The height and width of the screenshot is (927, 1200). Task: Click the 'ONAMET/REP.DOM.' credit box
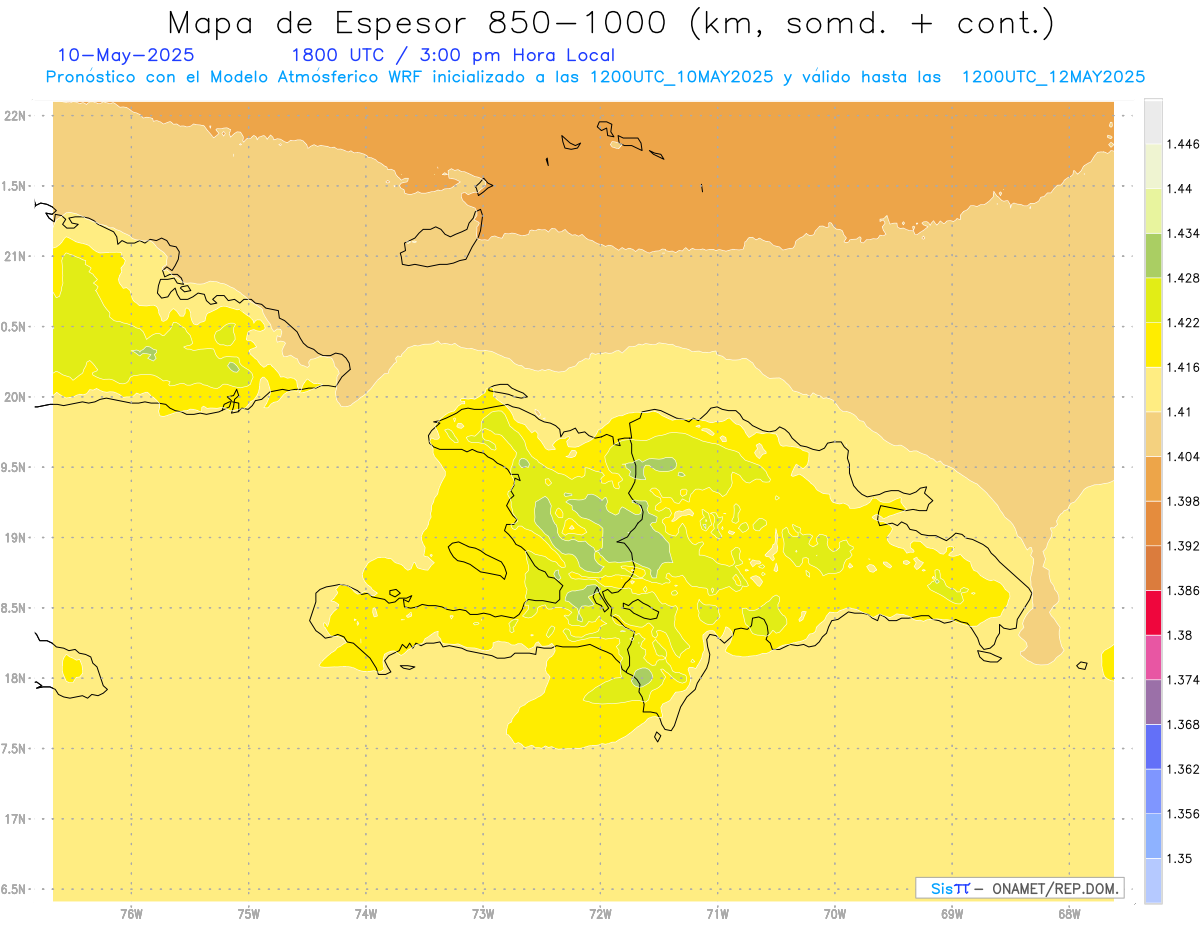pos(1020,888)
